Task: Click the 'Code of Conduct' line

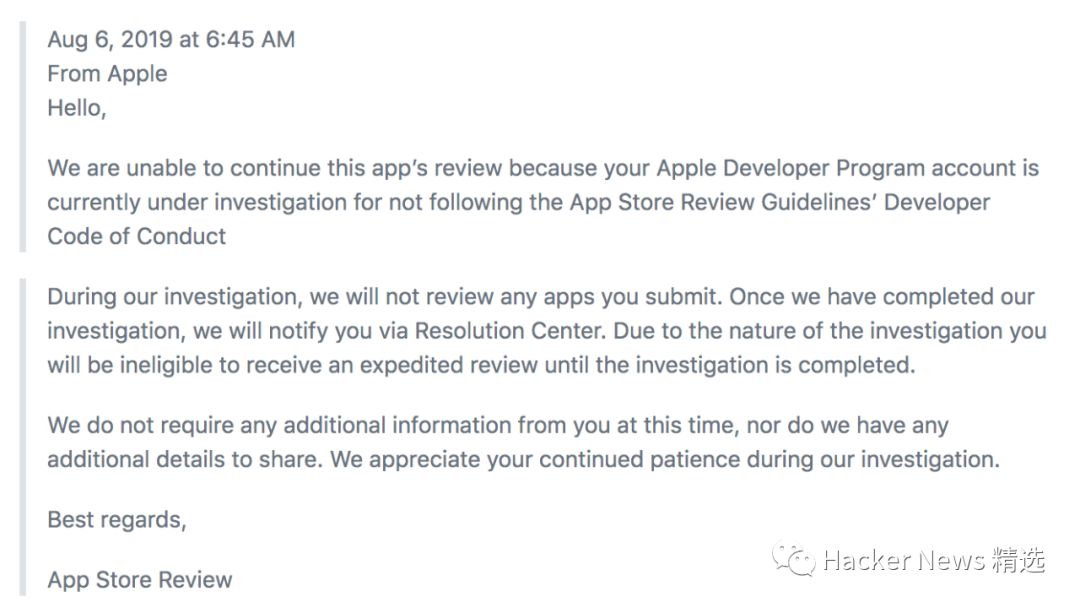Action: click(x=136, y=236)
